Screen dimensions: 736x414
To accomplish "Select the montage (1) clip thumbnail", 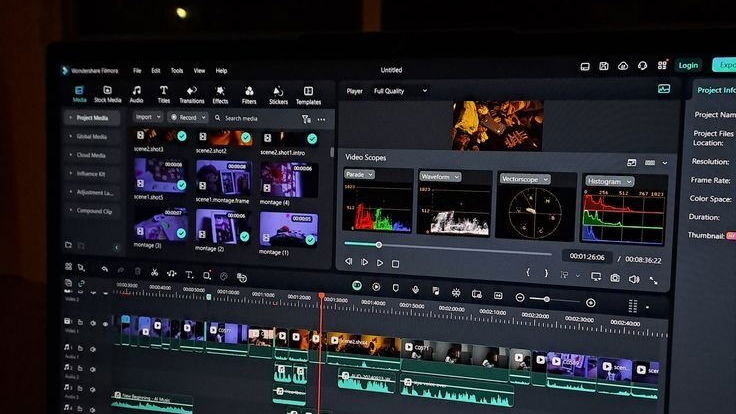I will coord(288,229).
